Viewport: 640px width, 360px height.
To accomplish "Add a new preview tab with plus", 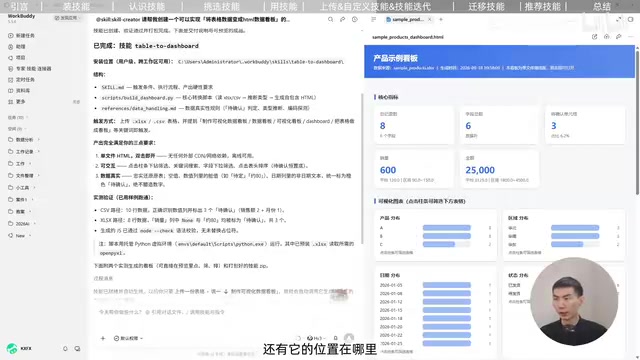I will (x=441, y=19).
